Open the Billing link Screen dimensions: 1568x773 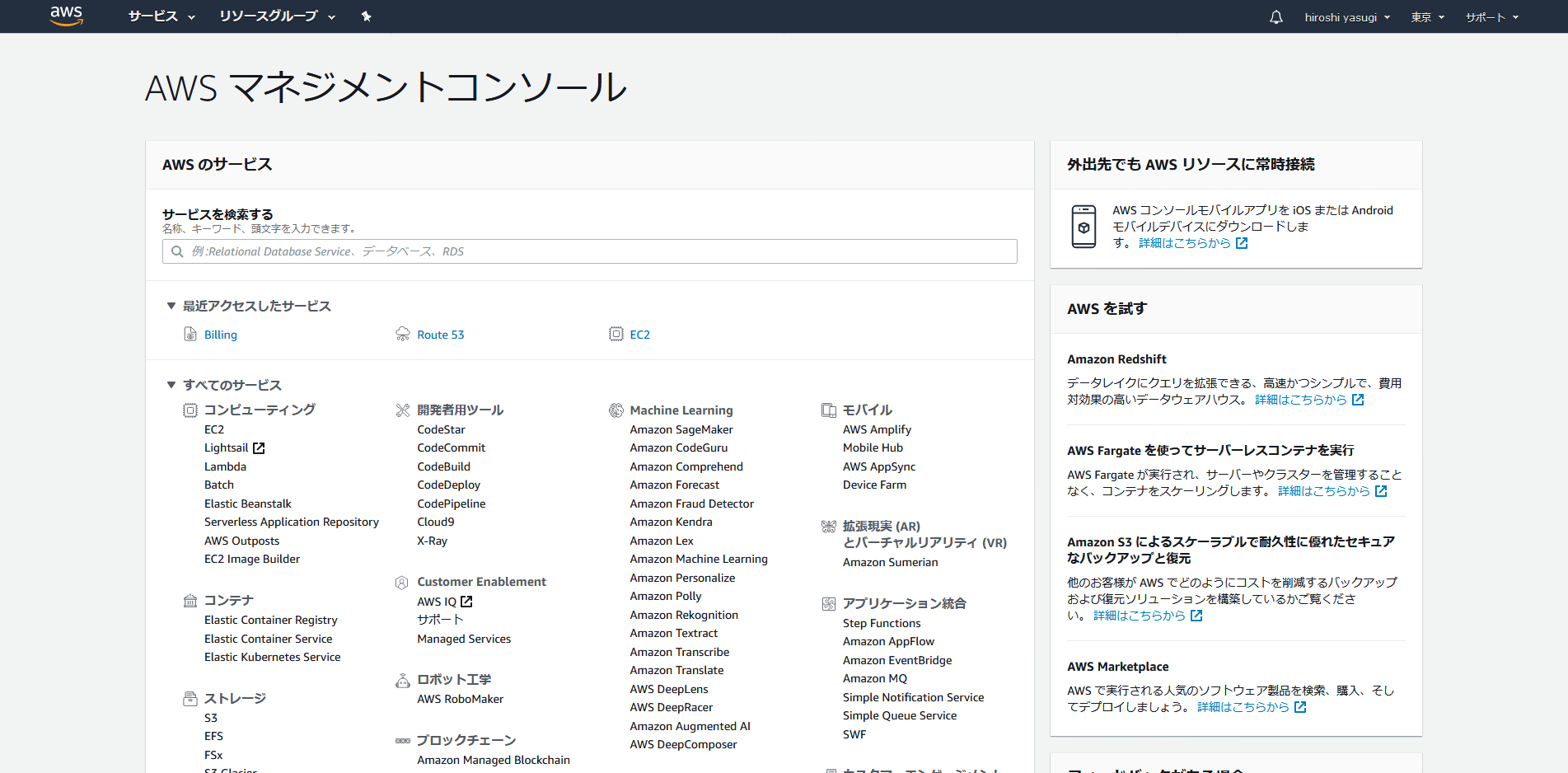[221, 335]
